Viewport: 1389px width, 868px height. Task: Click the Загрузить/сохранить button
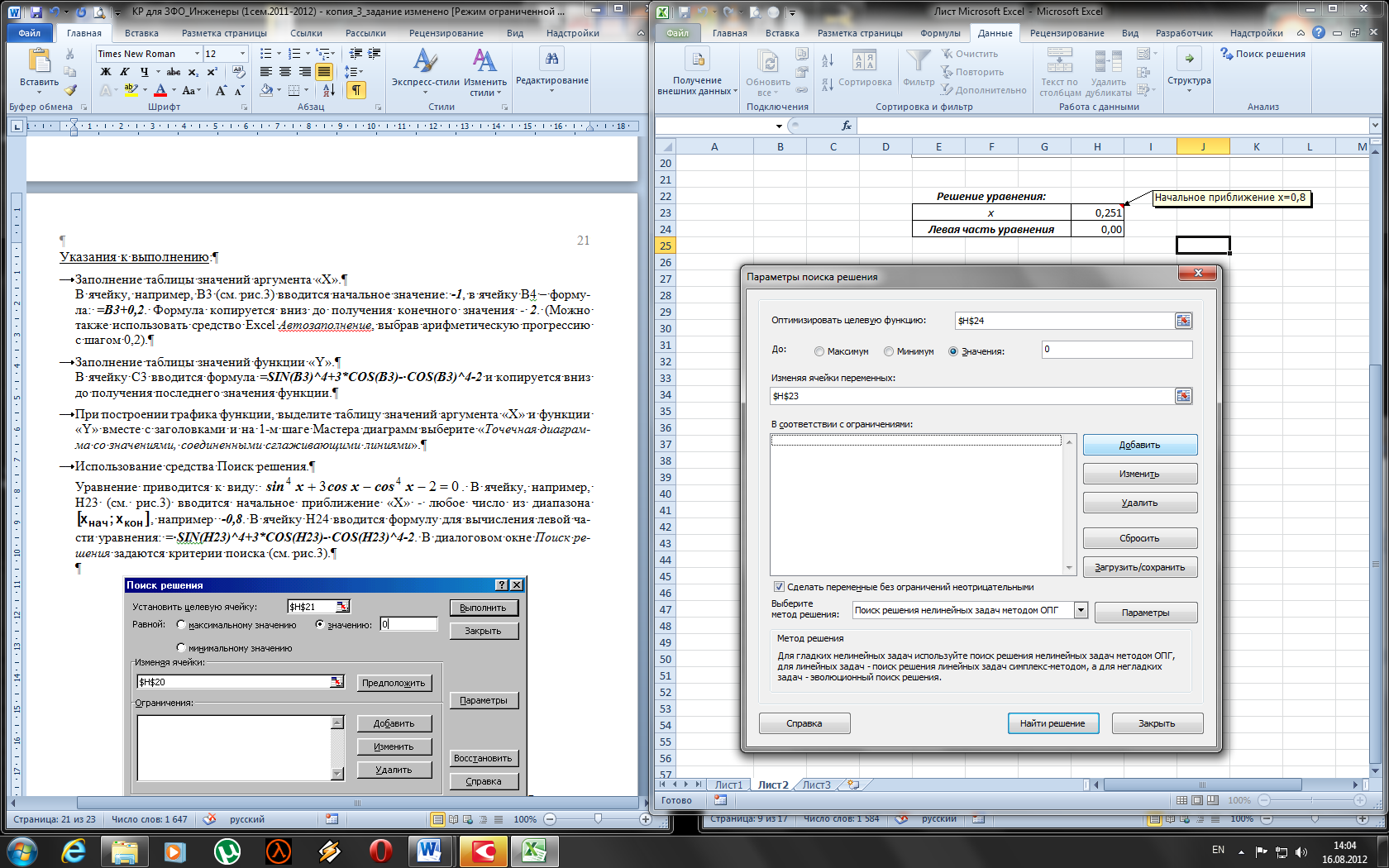pos(1140,567)
